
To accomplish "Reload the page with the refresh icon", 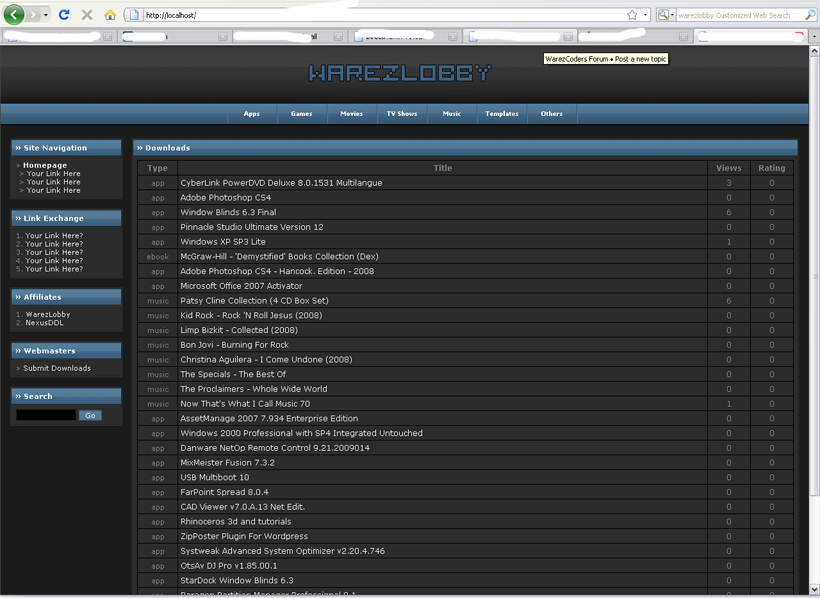I will [65, 15].
